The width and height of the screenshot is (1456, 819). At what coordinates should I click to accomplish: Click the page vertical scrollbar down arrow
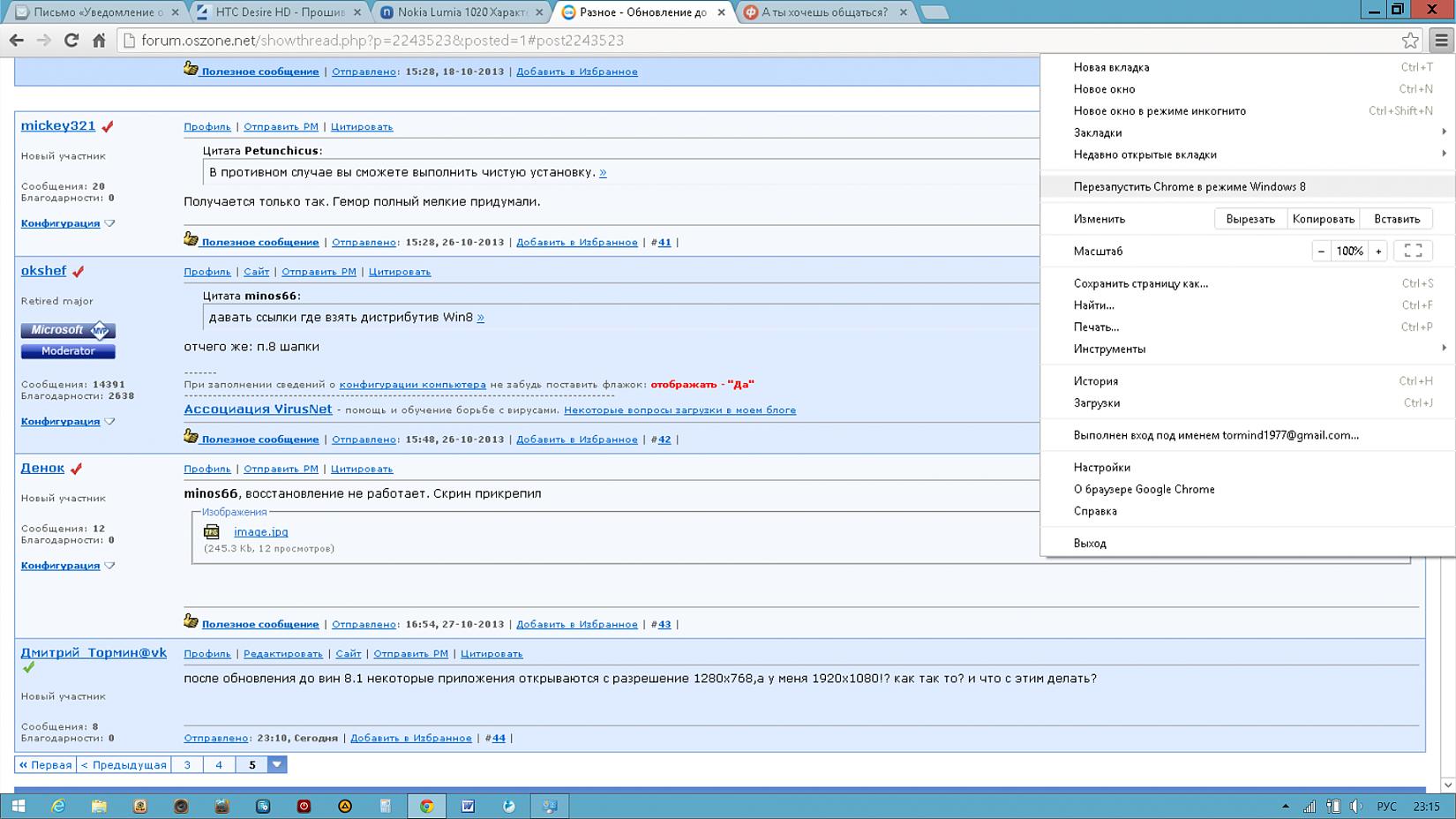coord(1447,785)
